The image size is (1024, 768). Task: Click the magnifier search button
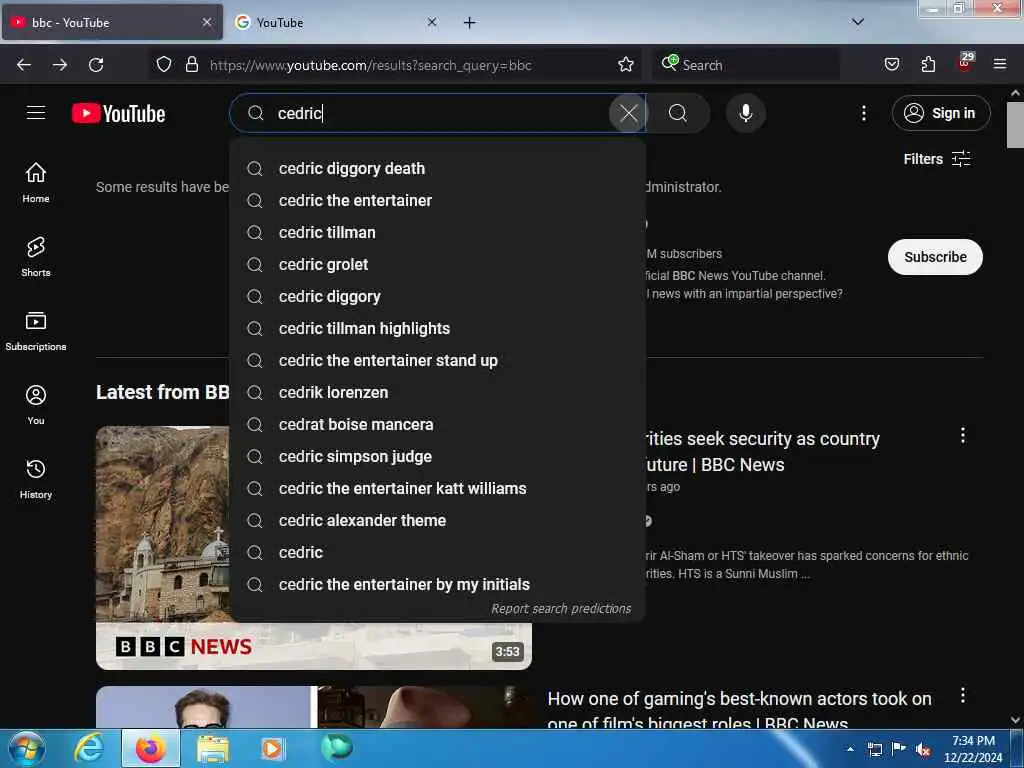tap(678, 113)
